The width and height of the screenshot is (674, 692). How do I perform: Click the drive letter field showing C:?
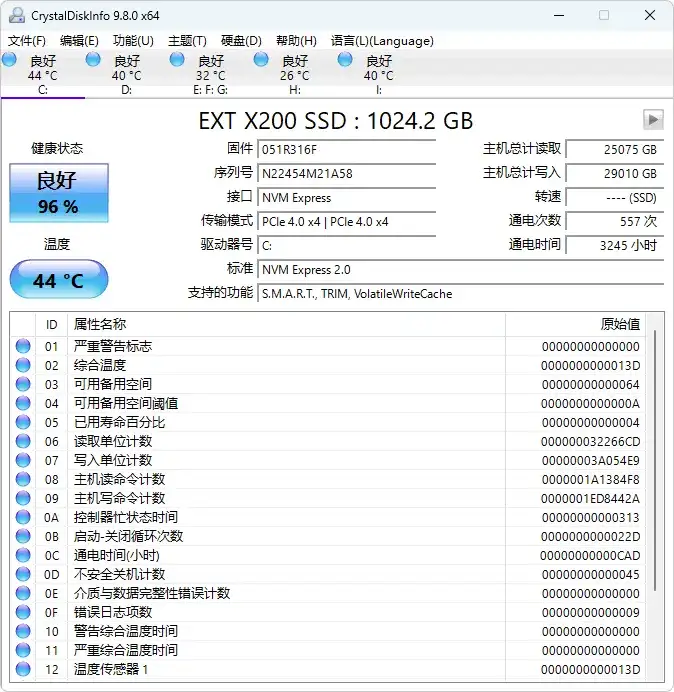[x=346, y=245]
